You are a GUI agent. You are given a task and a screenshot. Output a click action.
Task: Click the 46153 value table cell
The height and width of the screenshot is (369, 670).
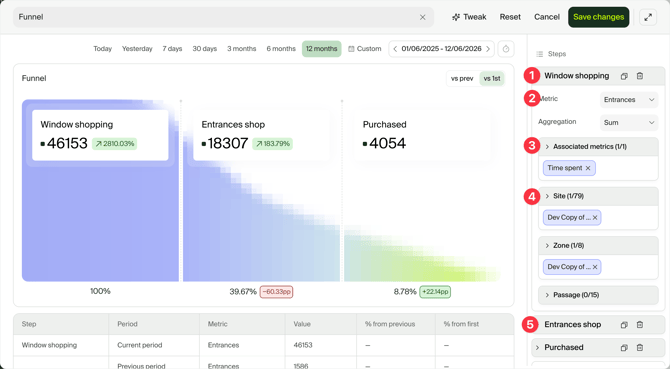(x=321, y=345)
